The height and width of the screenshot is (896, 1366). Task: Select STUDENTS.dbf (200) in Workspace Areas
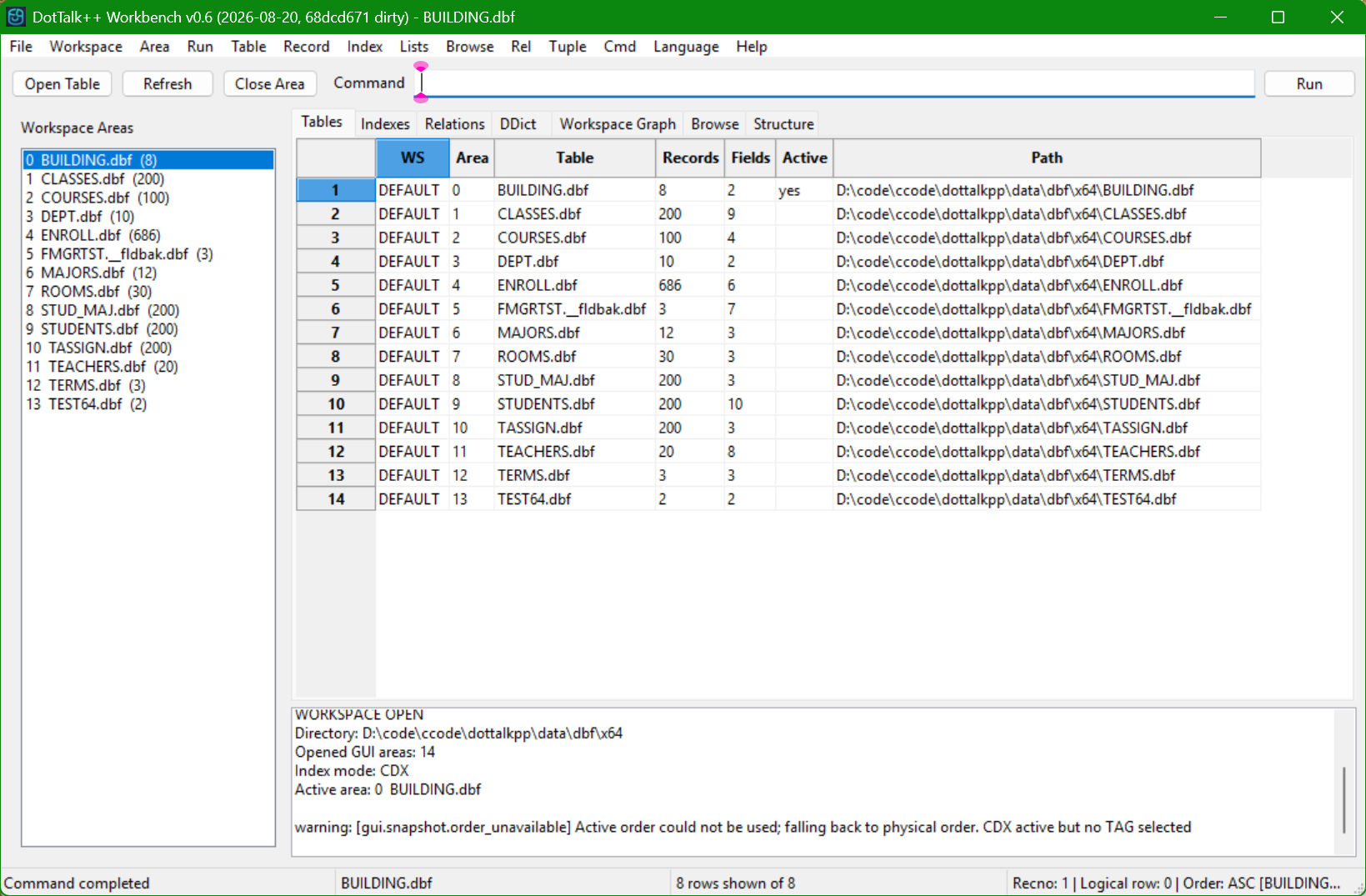[148, 328]
